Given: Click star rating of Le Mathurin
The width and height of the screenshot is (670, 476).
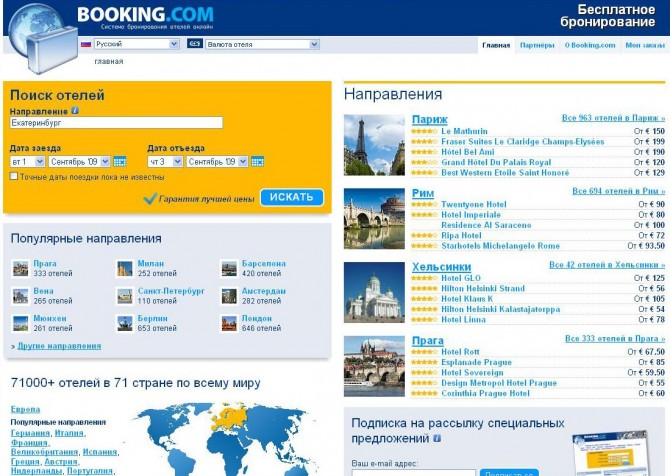Looking at the screenshot, I should [x=424, y=131].
